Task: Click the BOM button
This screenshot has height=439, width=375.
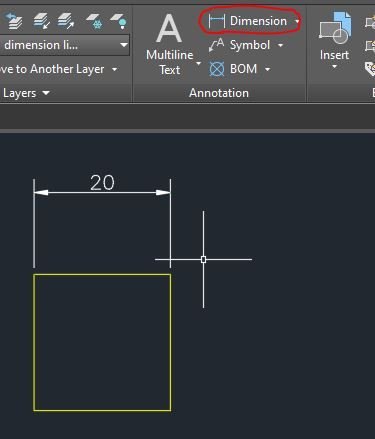Action: point(233,69)
